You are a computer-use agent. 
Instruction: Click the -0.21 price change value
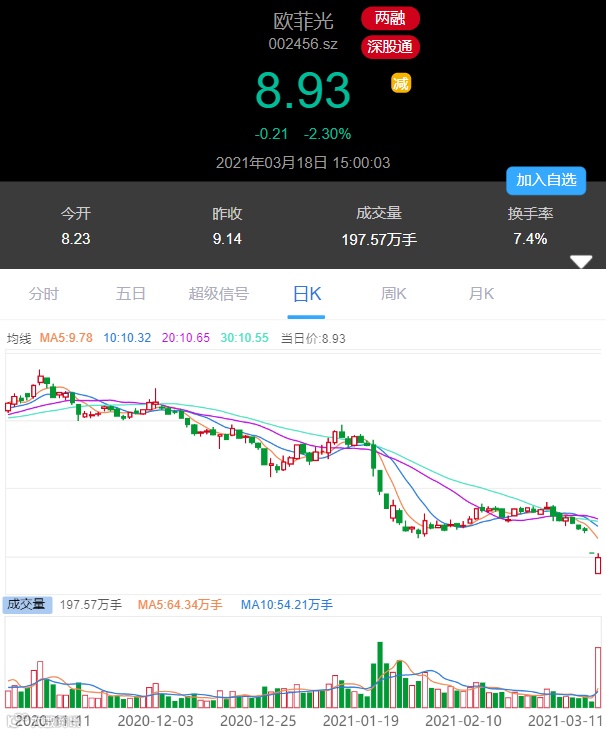click(271, 134)
